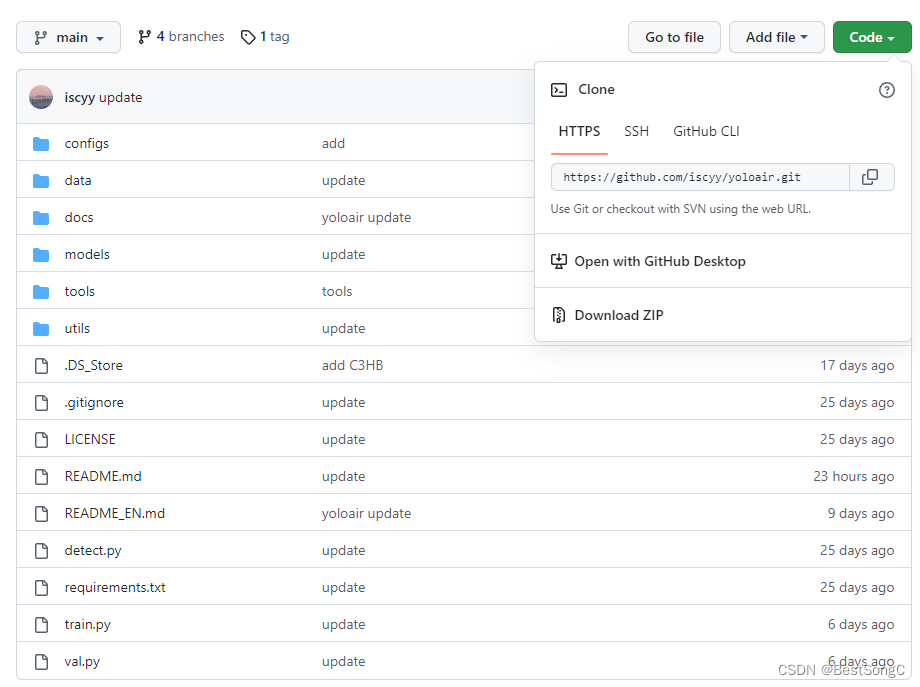The image size is (920, 687).
Task: Click the '9 days ago' timestamp
Action: click(861, 514)
